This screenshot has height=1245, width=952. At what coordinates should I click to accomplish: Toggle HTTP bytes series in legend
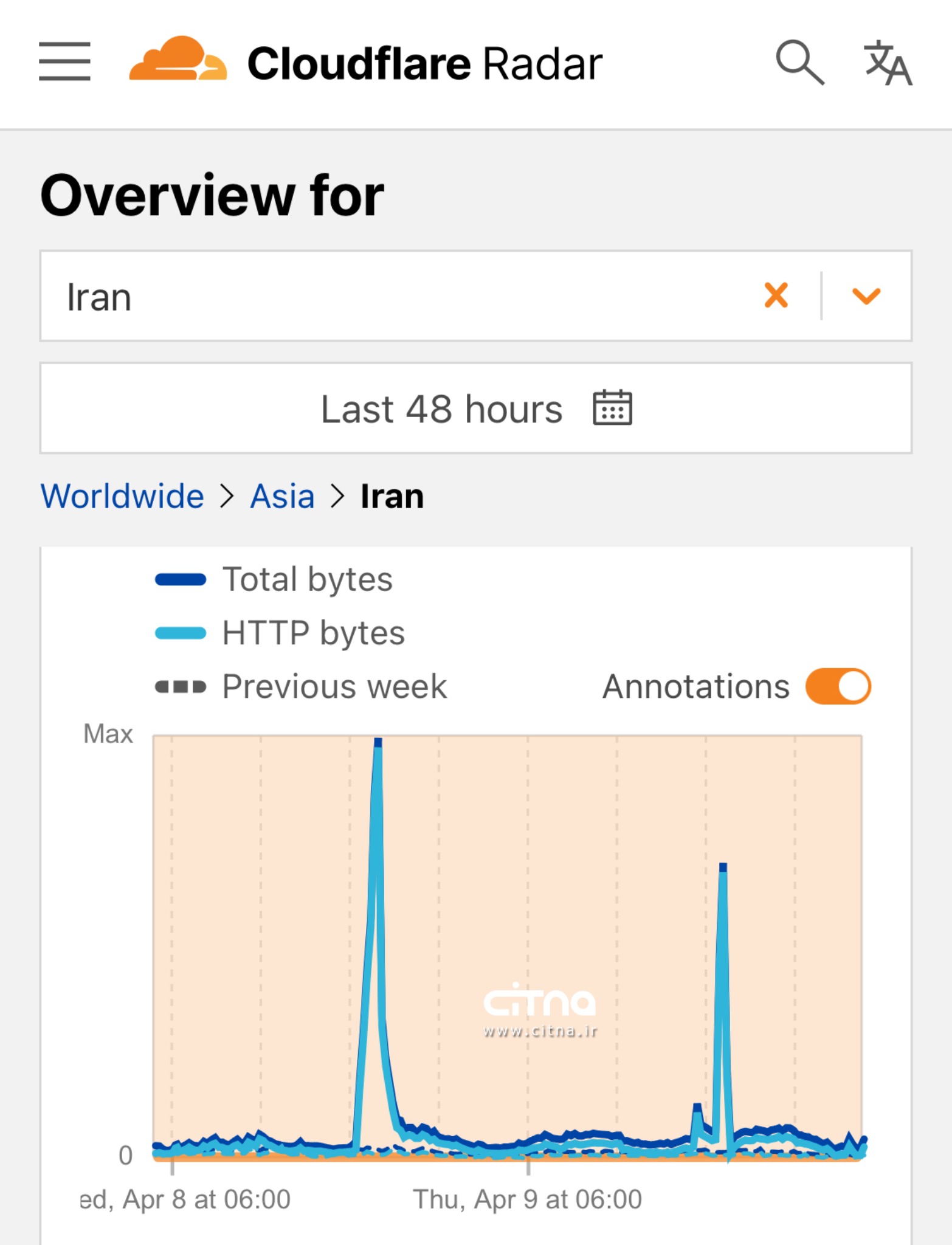[x=313, y=633]
